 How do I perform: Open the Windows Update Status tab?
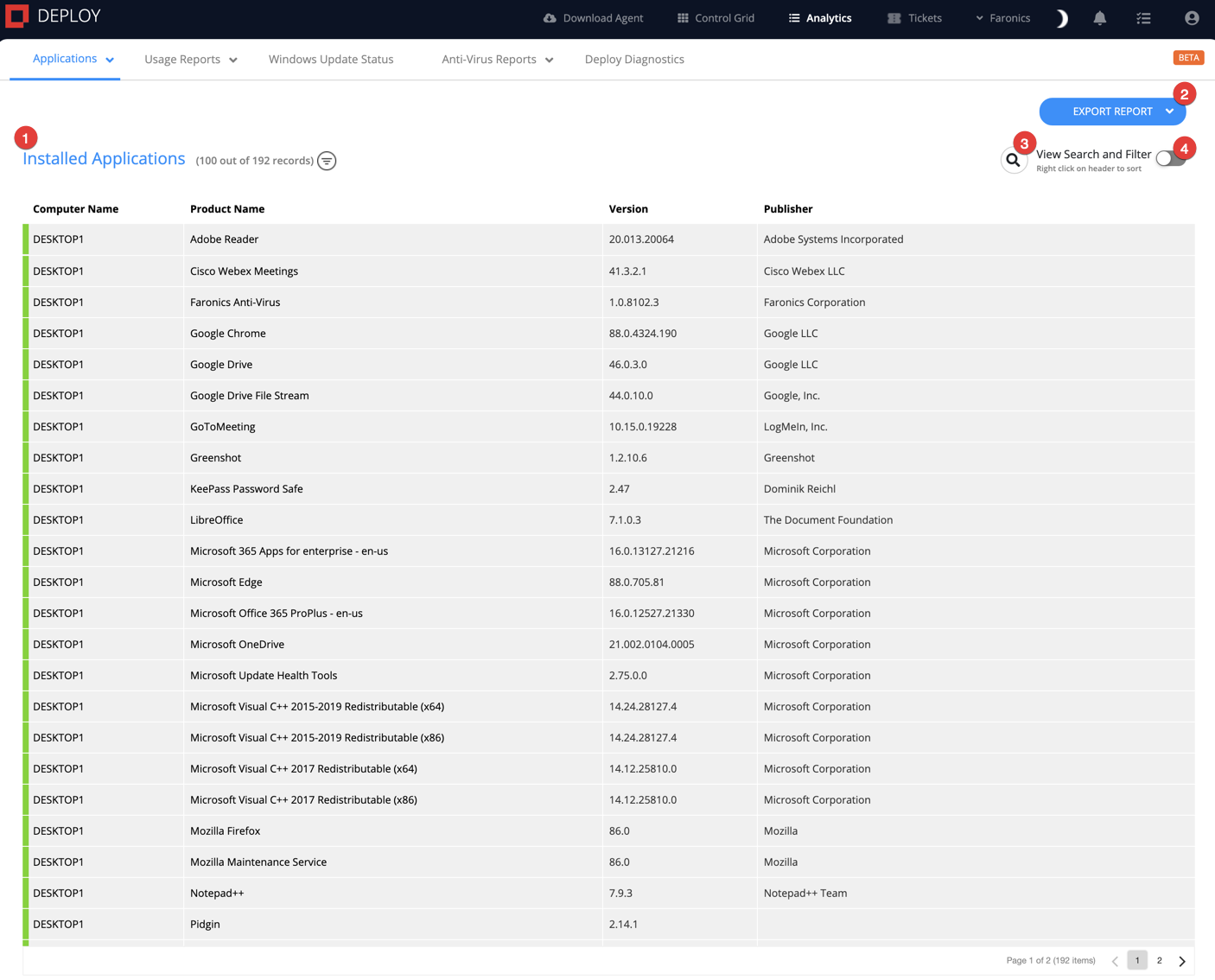pos(331,60)
